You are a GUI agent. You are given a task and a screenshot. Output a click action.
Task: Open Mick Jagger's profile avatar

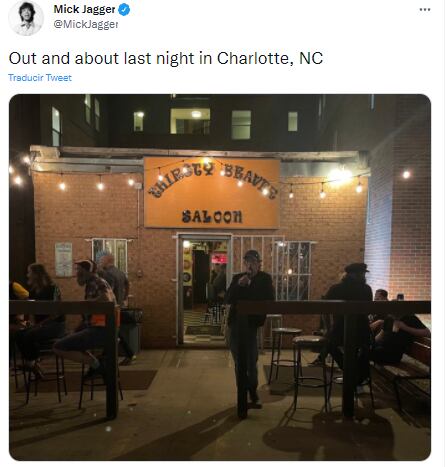coord(26,18)
